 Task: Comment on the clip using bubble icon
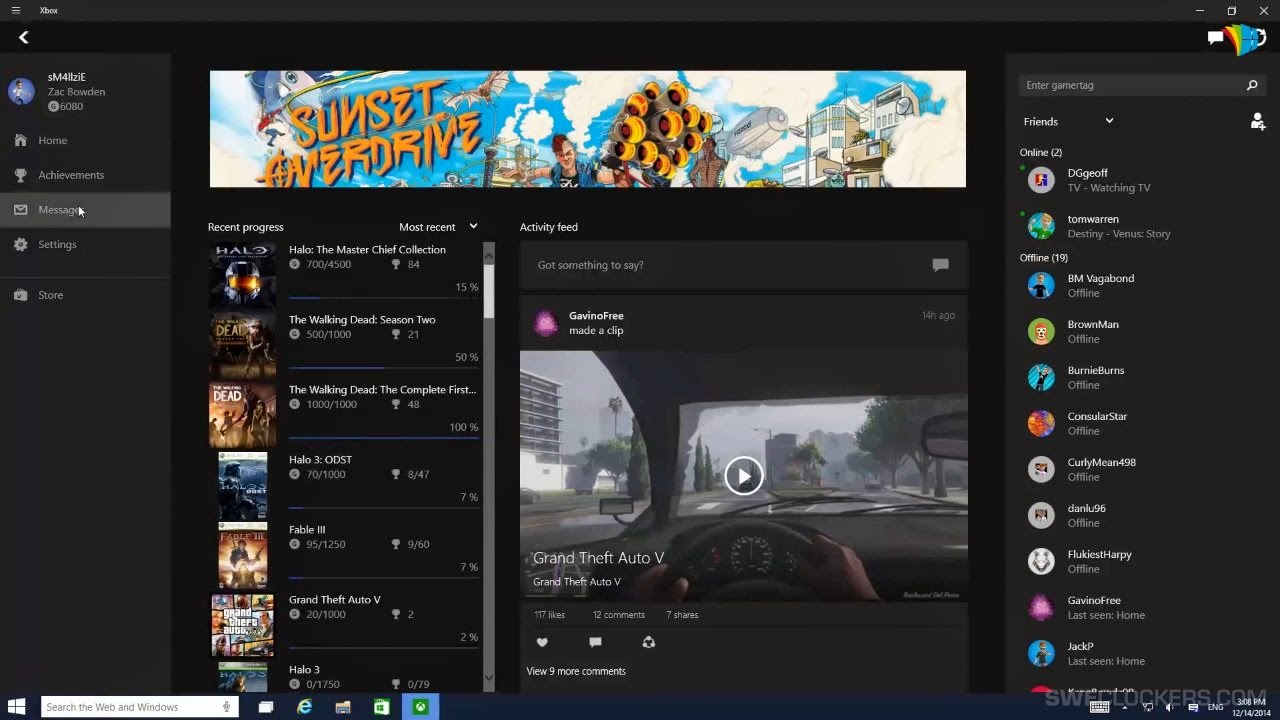click(x=595, y=642)
